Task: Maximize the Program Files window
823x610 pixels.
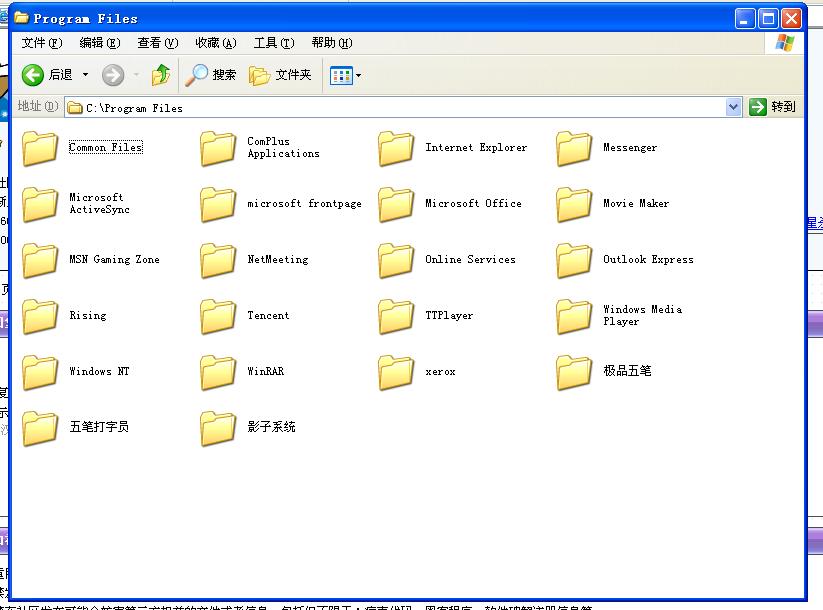Action: click(768, 19)
